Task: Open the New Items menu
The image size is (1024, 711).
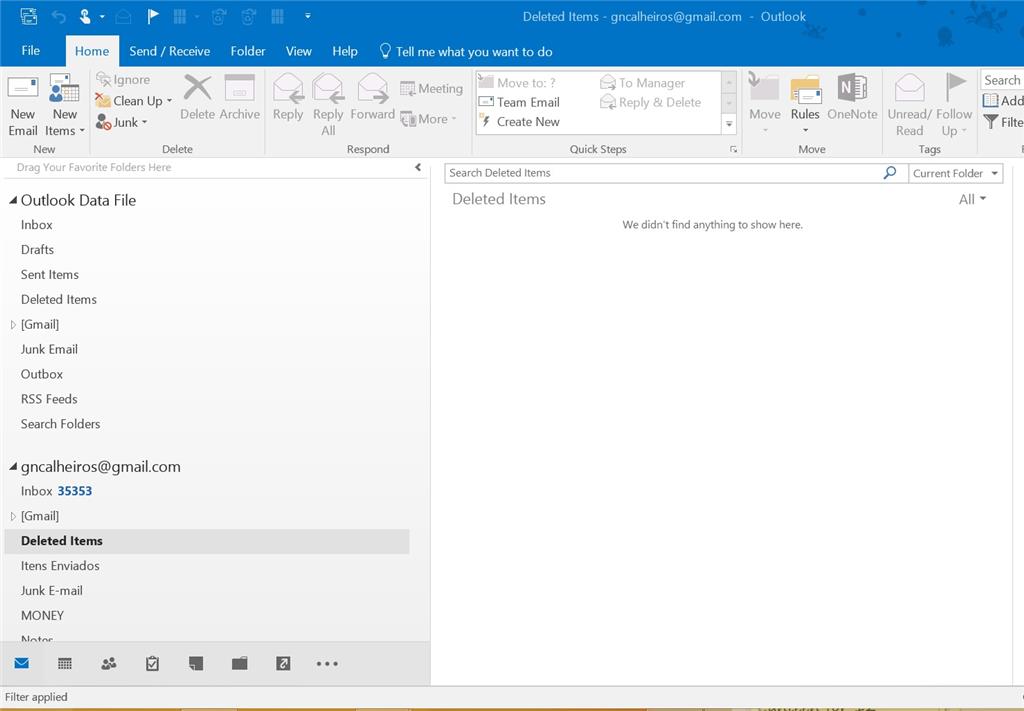Action: [x=65, y=105]
